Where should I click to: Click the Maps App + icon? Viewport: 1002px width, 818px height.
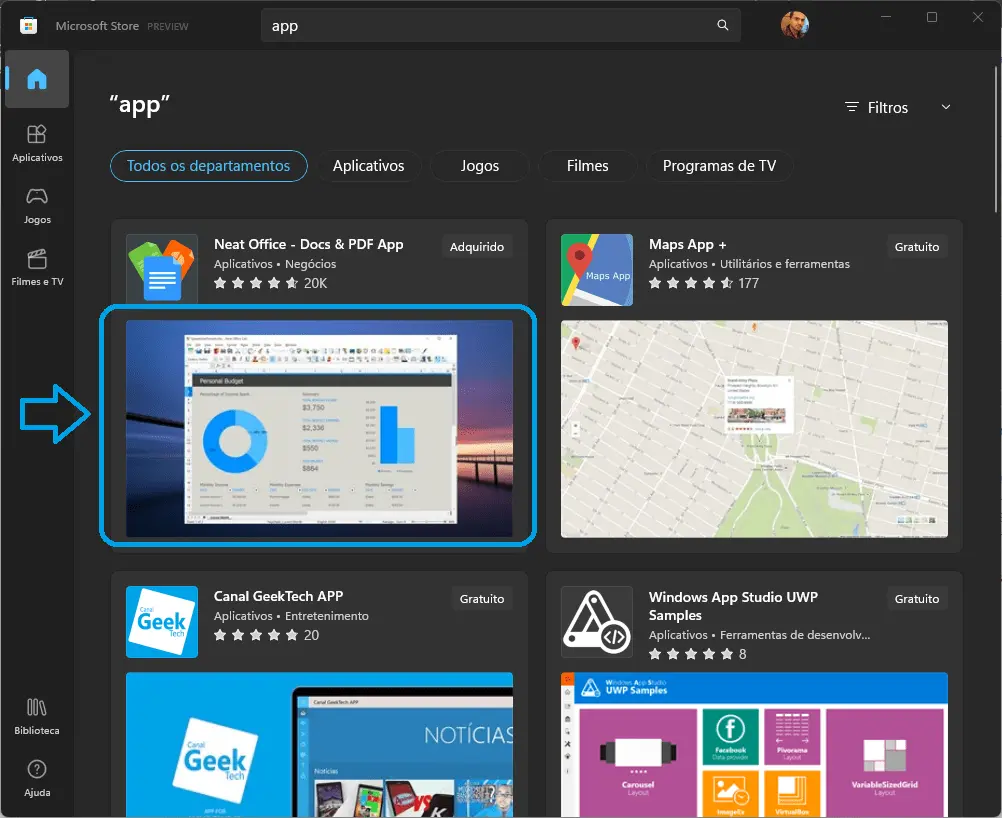(x=597, y=269)
